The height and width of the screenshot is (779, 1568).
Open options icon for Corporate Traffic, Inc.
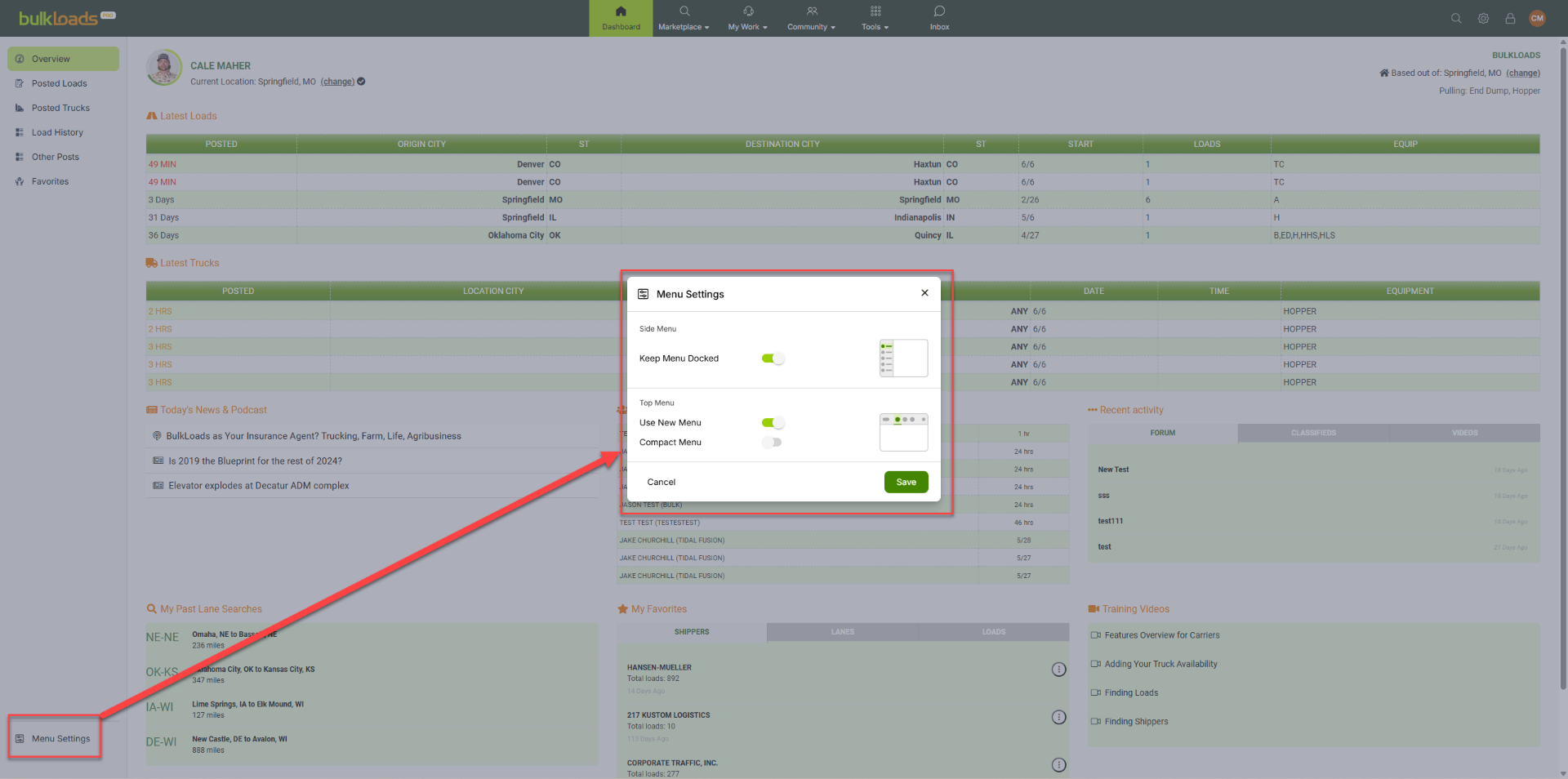(1058, 765)
